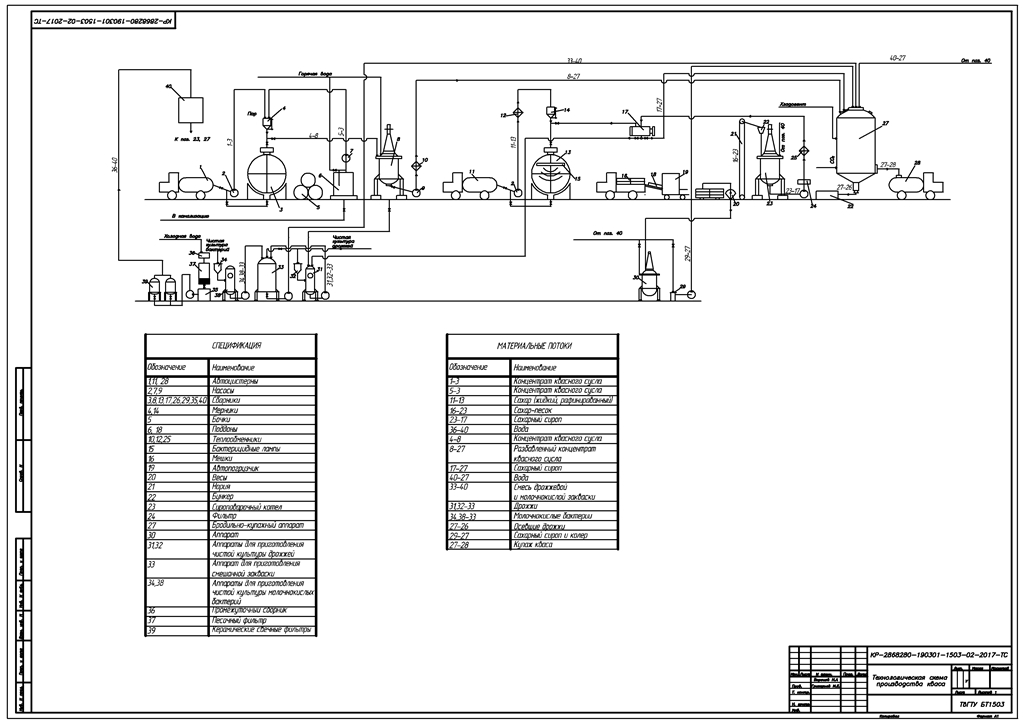Click the title Технологическая схема производства кваса
This screenshot has width=1024, height=723.
[908, 681]
